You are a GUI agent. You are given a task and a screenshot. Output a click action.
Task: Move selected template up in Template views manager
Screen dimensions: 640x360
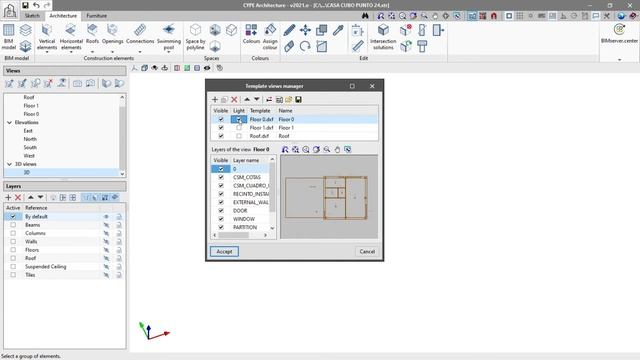(x=247, y=99)
